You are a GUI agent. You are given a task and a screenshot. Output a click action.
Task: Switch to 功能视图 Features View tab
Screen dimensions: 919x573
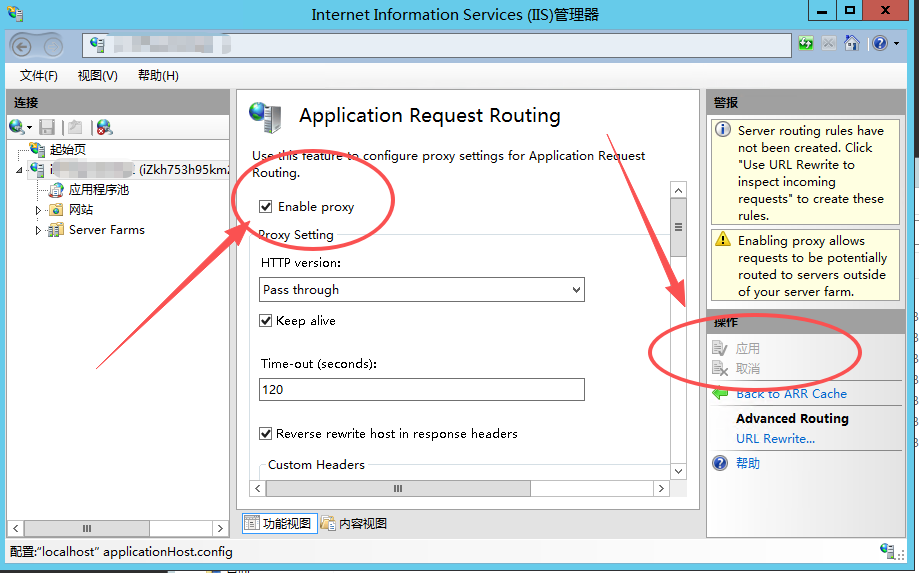point(280,523)
